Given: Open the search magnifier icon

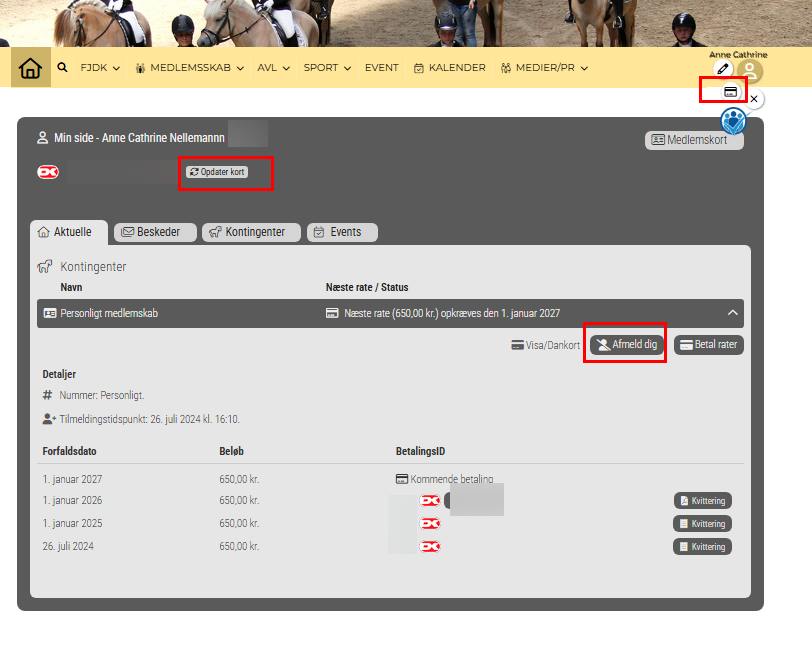Looking at the screenshot, I should [x=62, y=68].
